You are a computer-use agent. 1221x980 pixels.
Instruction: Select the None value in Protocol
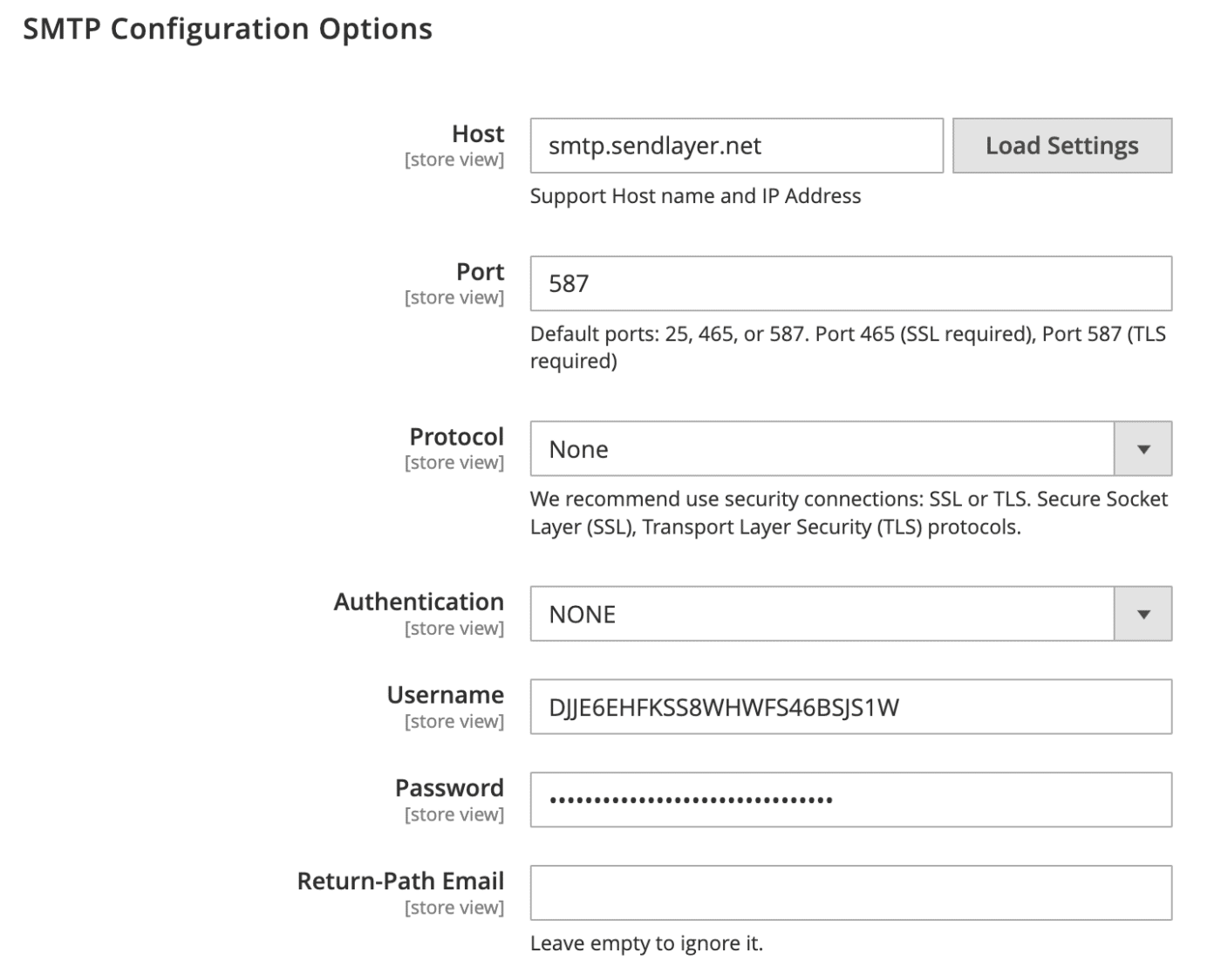578,449
